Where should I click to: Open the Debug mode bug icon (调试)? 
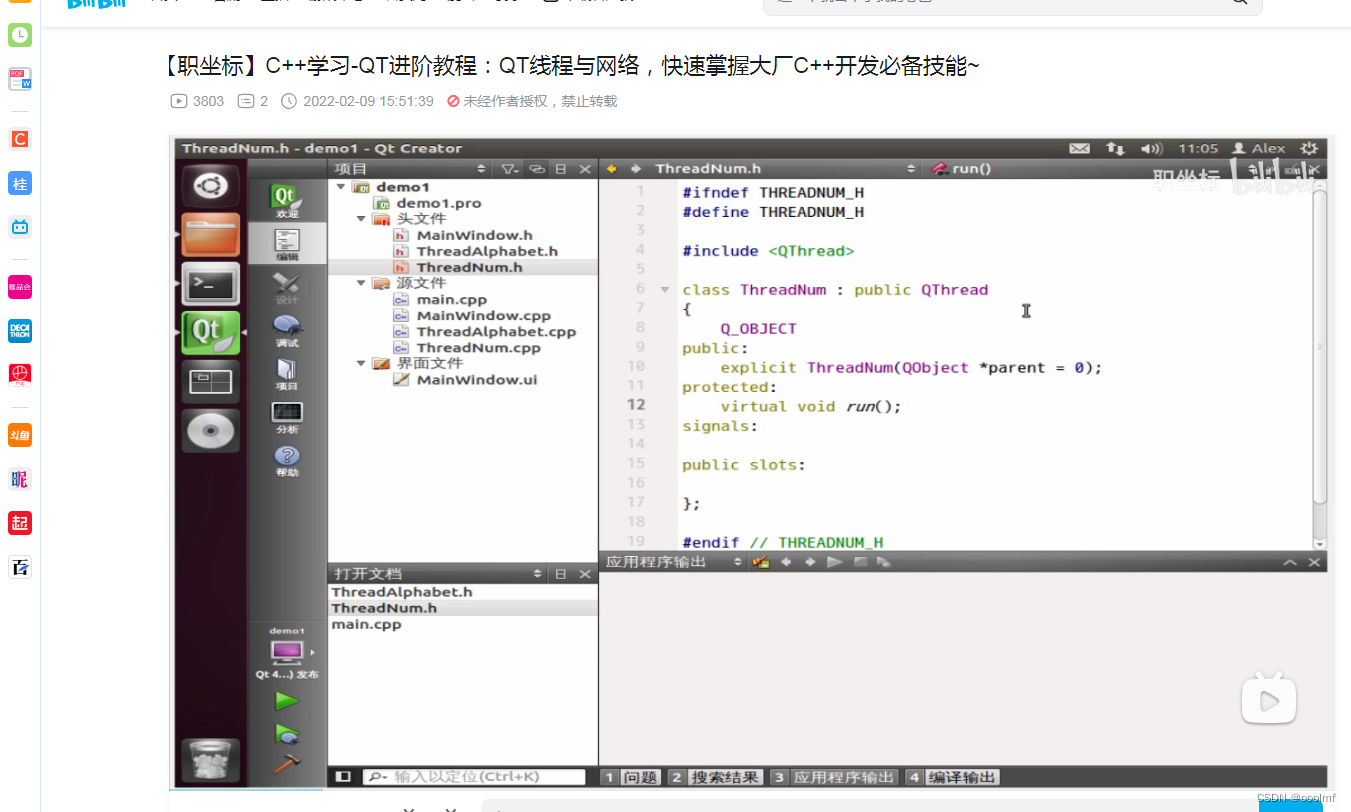(x=286, y=331)
